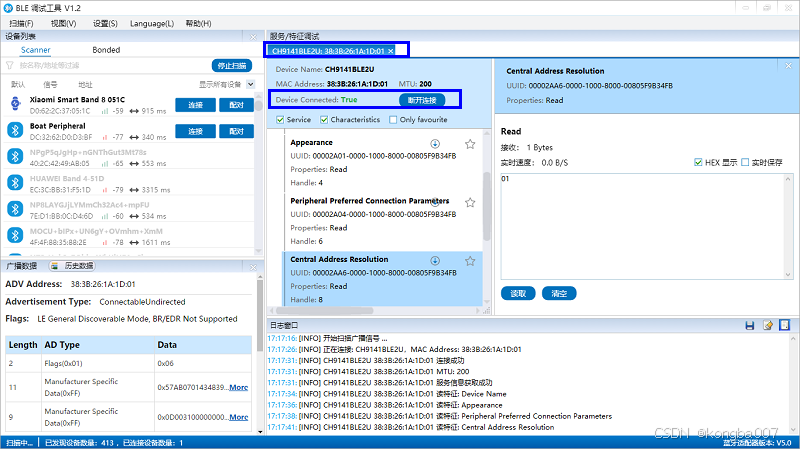This screenshot has width=800, height=449.
Task: Click the 断开连接 disconnect button
Action: (422, 100)
